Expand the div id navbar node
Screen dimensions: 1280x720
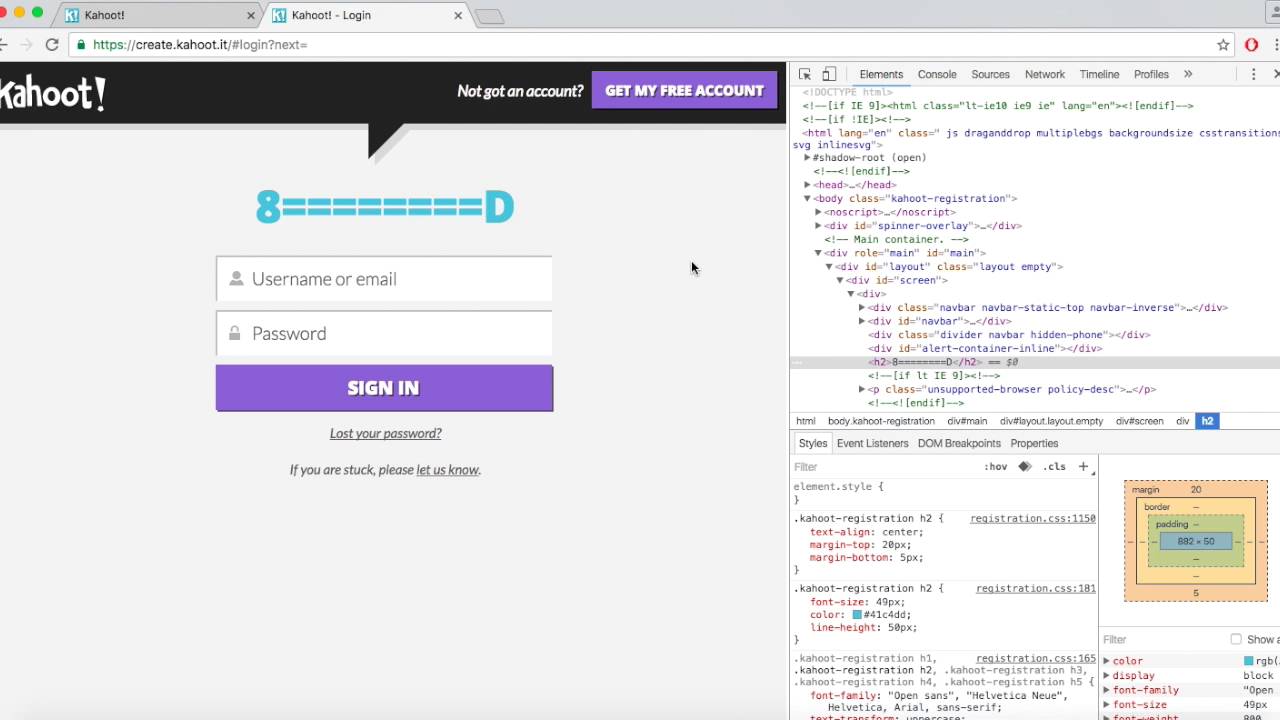862,321
